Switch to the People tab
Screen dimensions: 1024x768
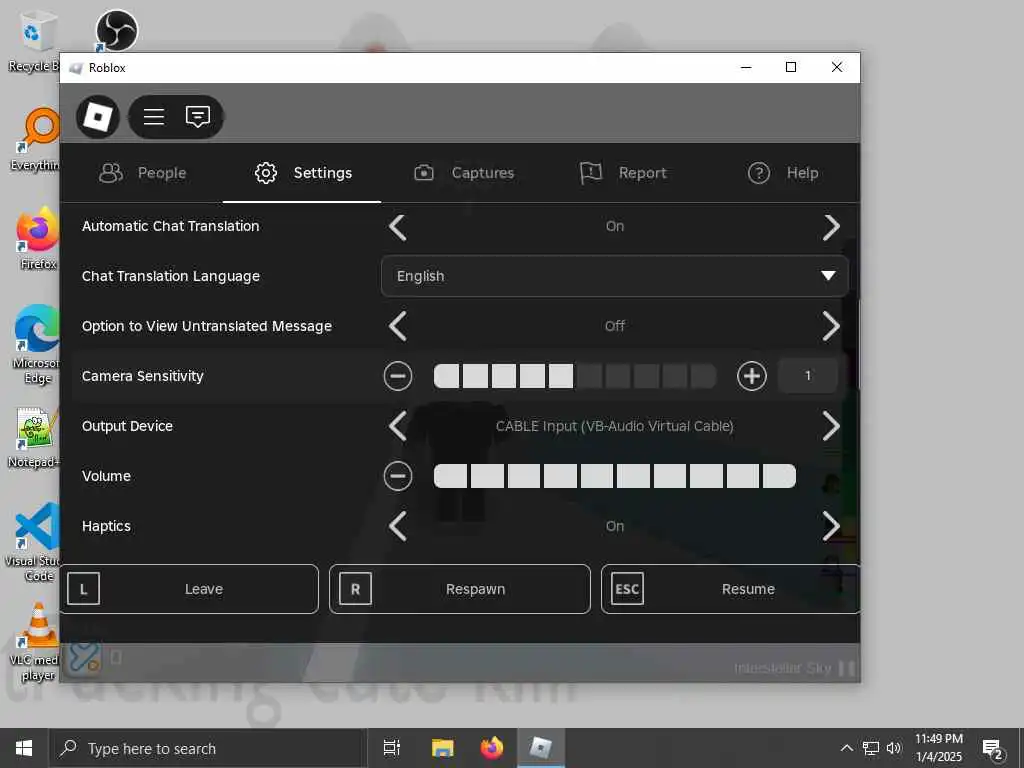[142, 173]
